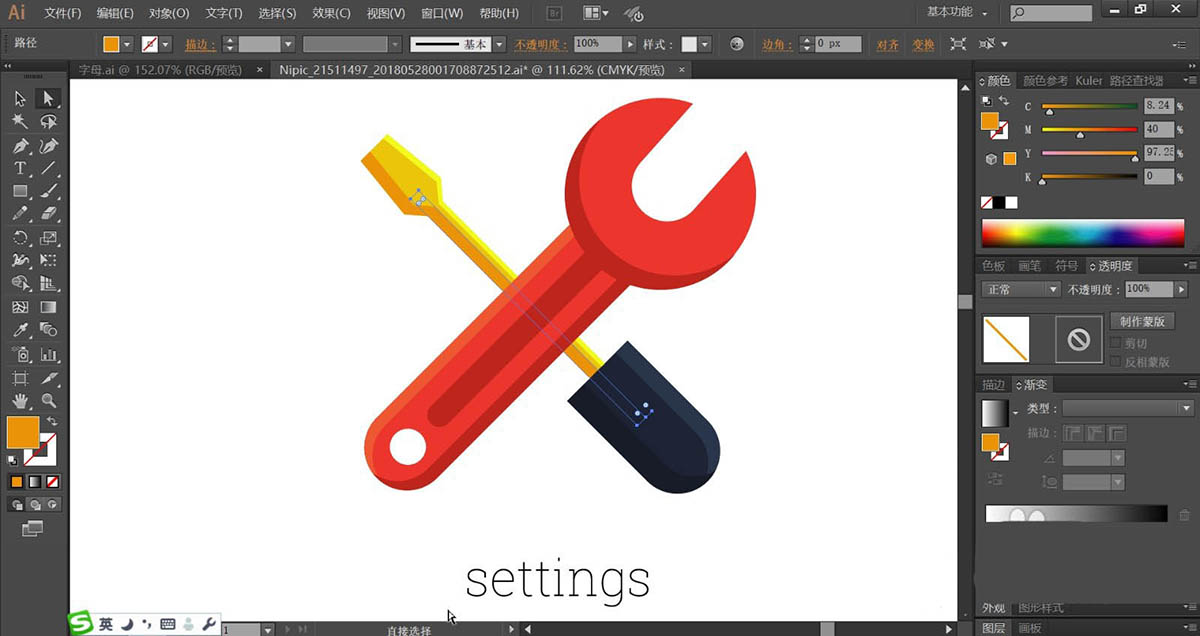Click the 边角 link in control bar
Screen dimensions: 1200x636
click(x=778, y=45)
